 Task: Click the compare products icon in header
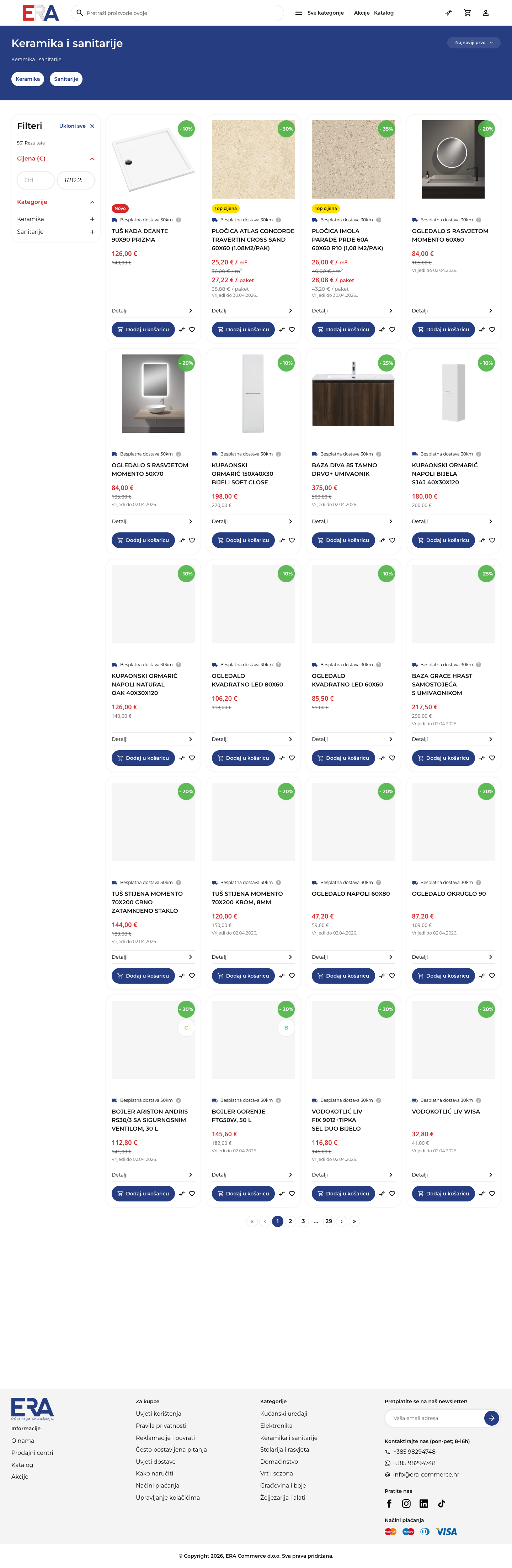coord(449,13)
